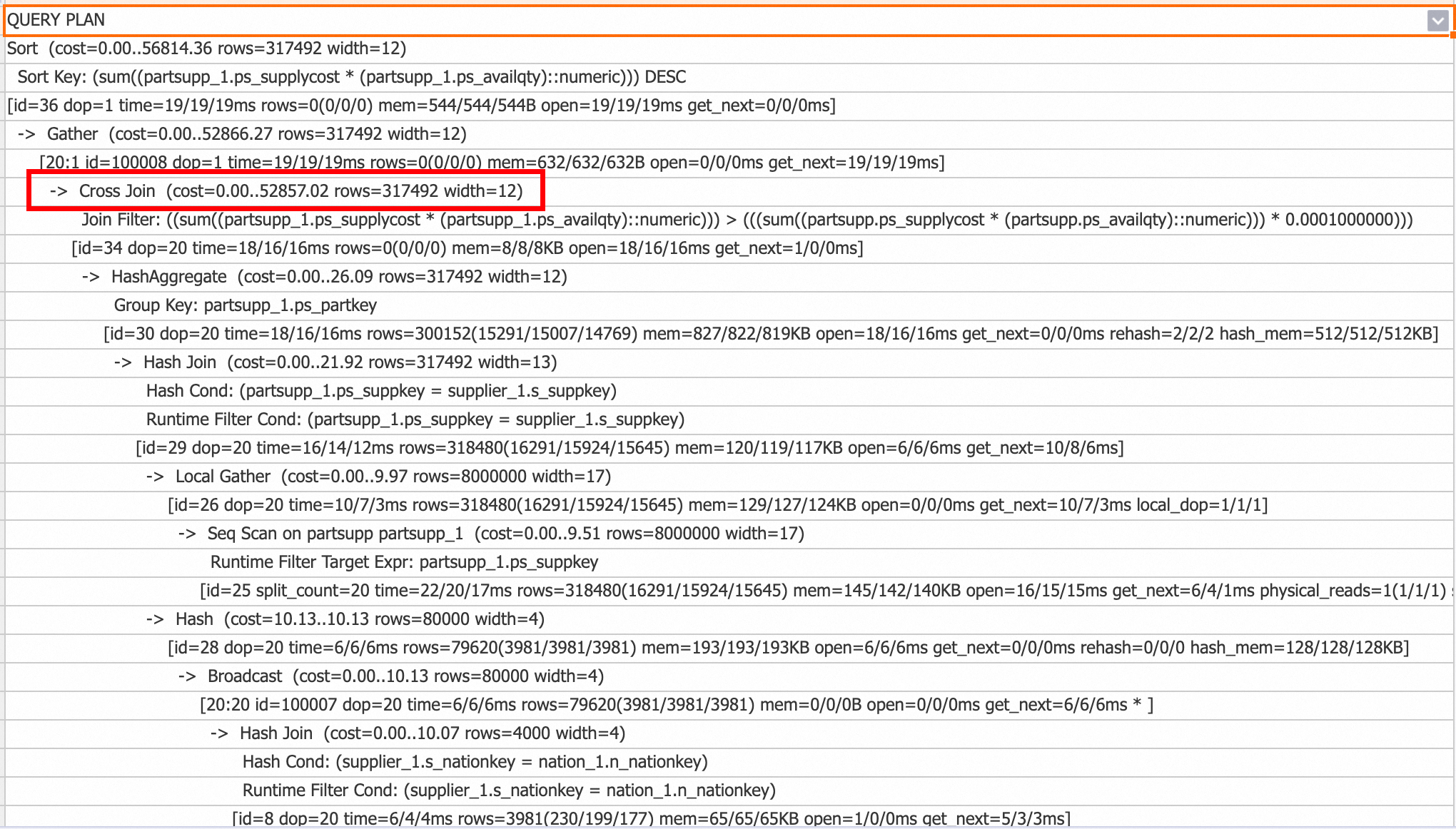Click the Sort Key DESC row
1456x829 pixels.
pos(351,77)
